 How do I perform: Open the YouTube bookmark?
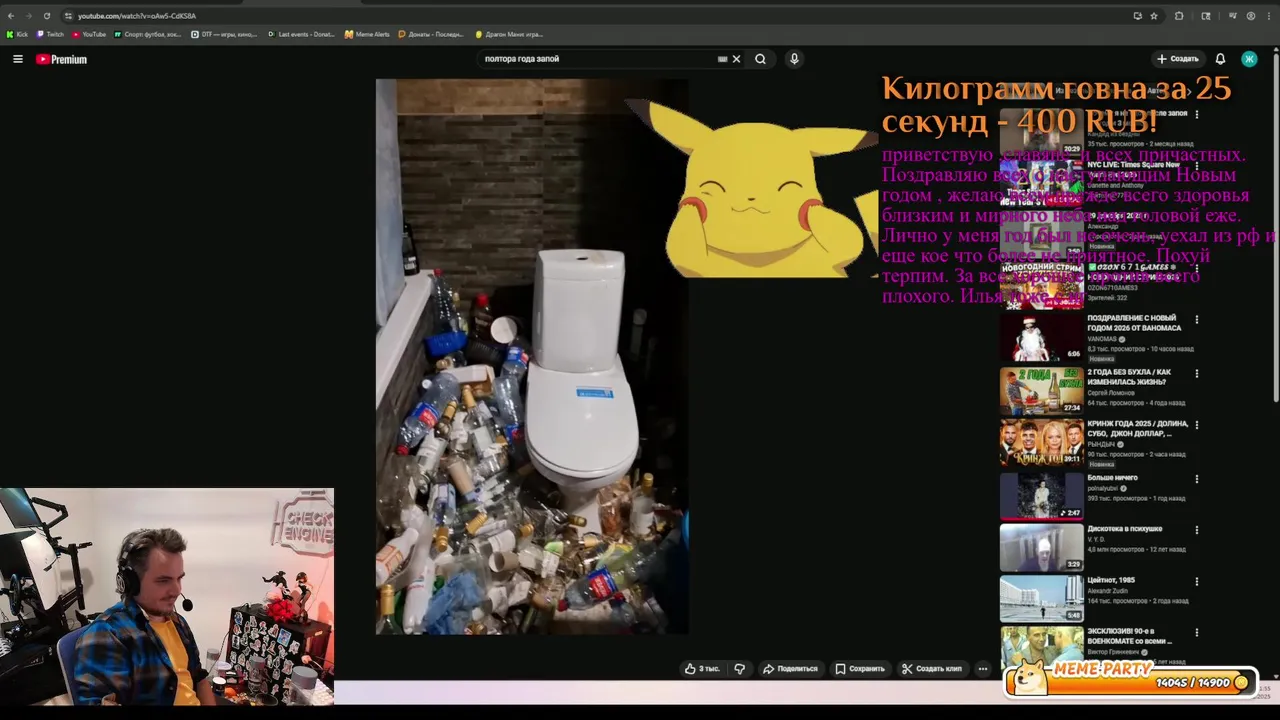tap(89, 34)
